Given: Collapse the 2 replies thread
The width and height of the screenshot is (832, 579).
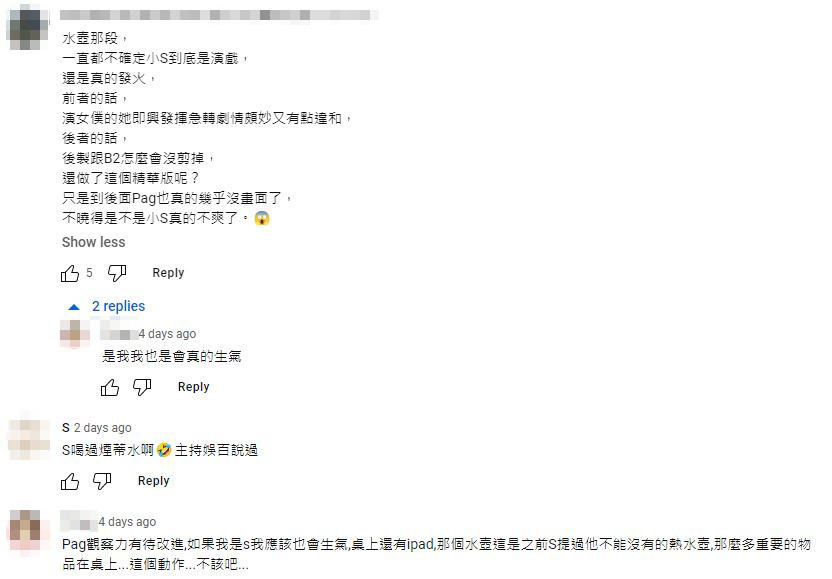Looking at the screenshot, I should pos(107,306).
